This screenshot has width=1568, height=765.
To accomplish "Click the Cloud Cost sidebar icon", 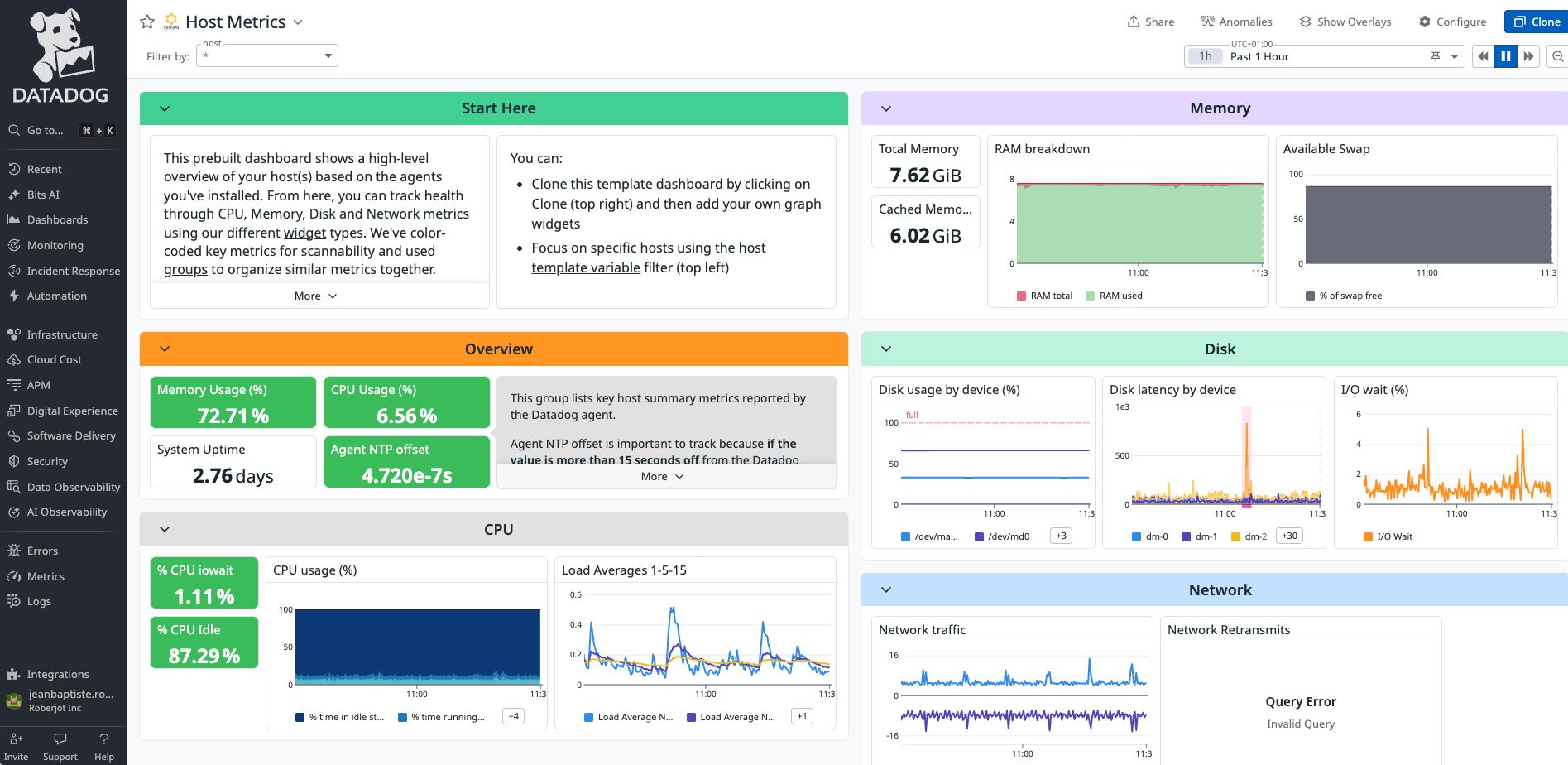I will point(14,359).
